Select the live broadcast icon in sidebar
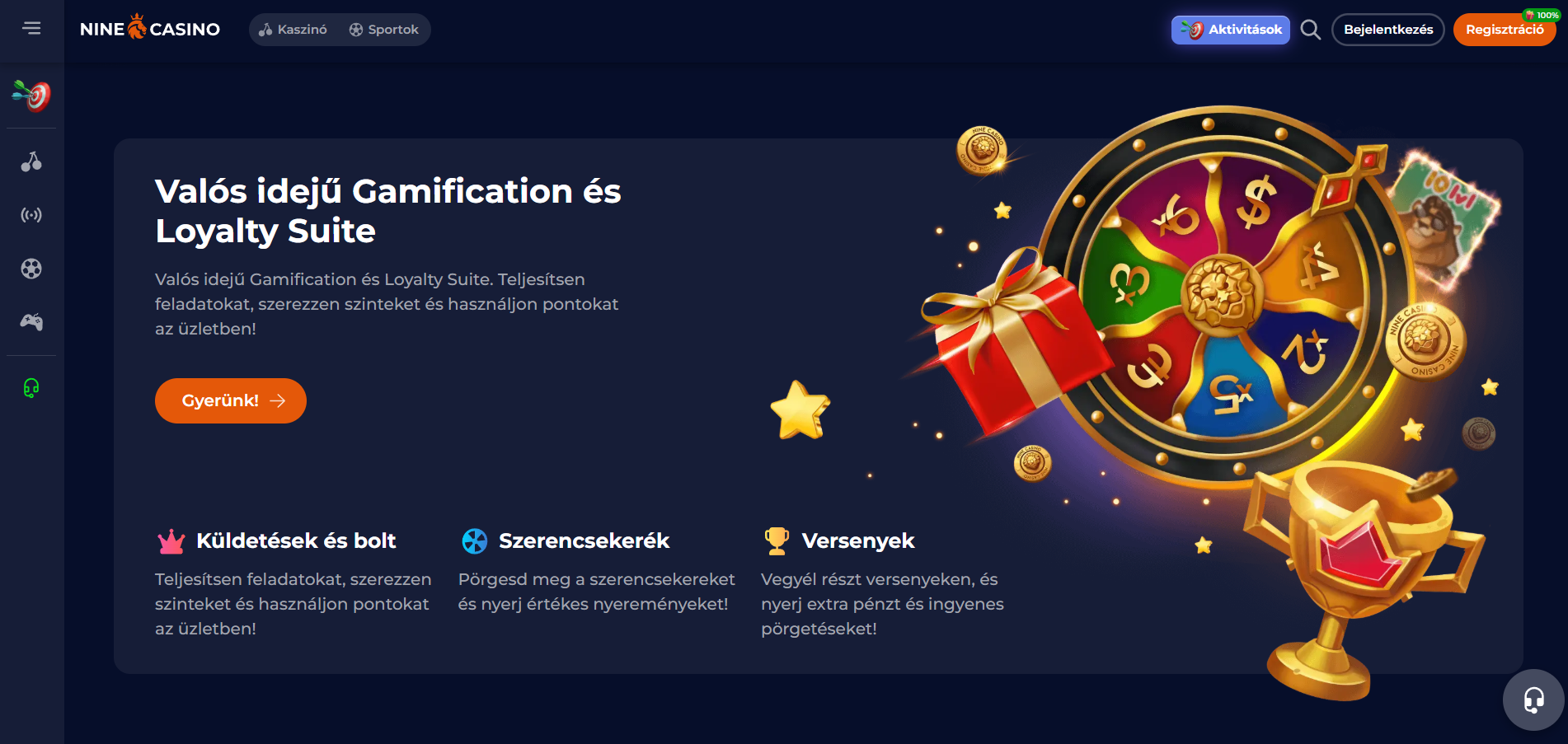1568x744 pixels. (x=31, y=215)
